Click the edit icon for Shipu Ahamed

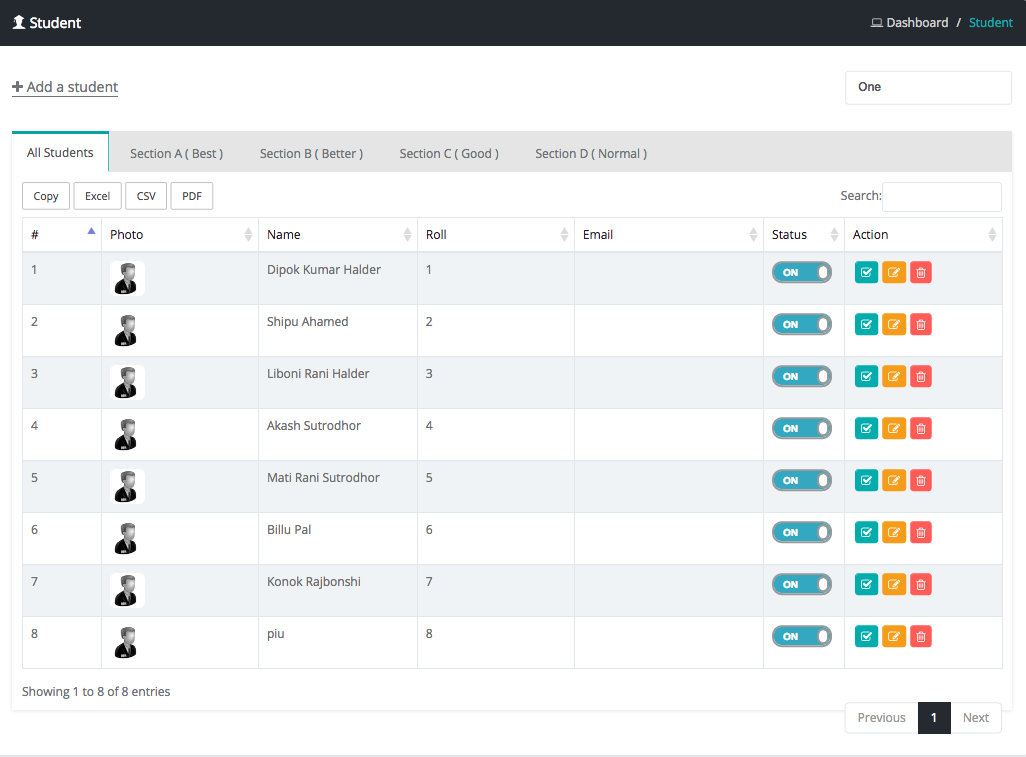[x=894, y=324]
